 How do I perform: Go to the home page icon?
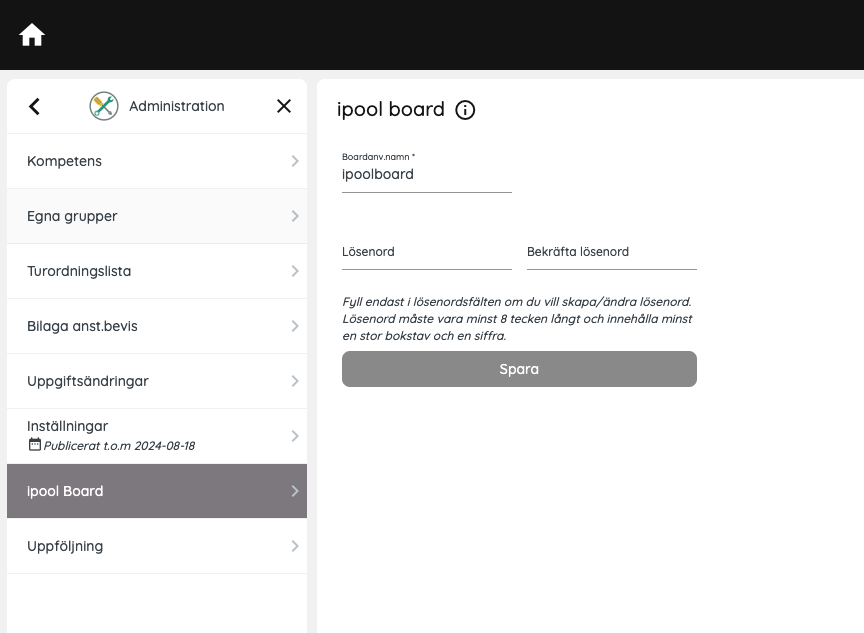[32, 35]
